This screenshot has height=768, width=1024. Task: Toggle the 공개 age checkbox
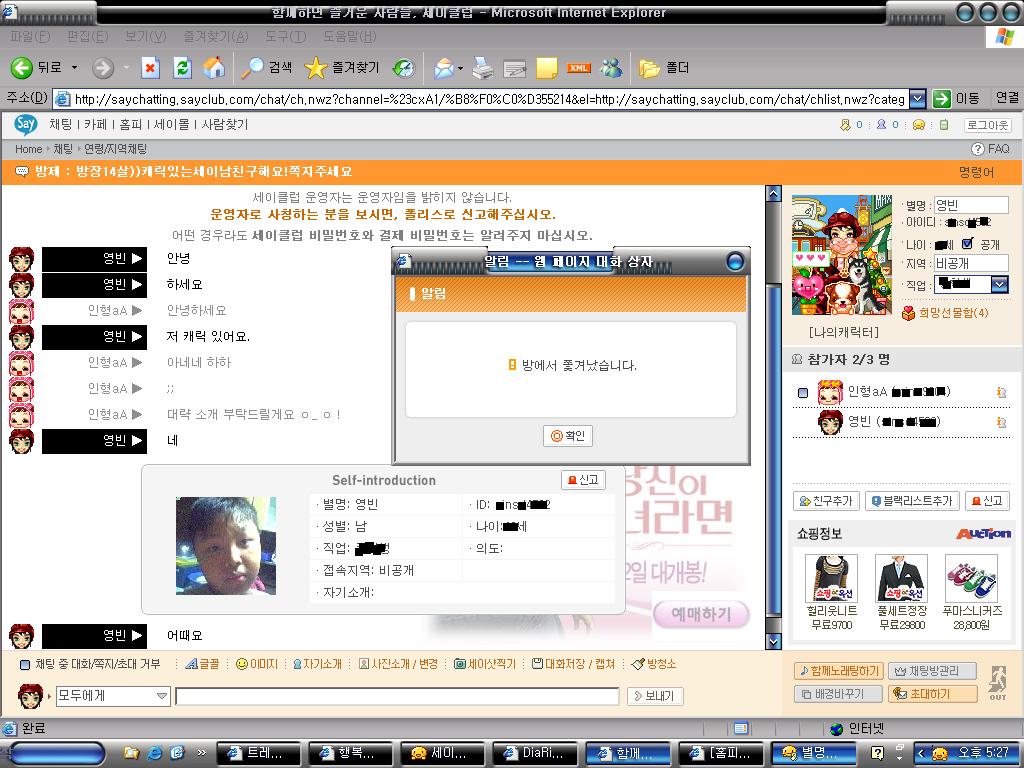click(967, 244)
